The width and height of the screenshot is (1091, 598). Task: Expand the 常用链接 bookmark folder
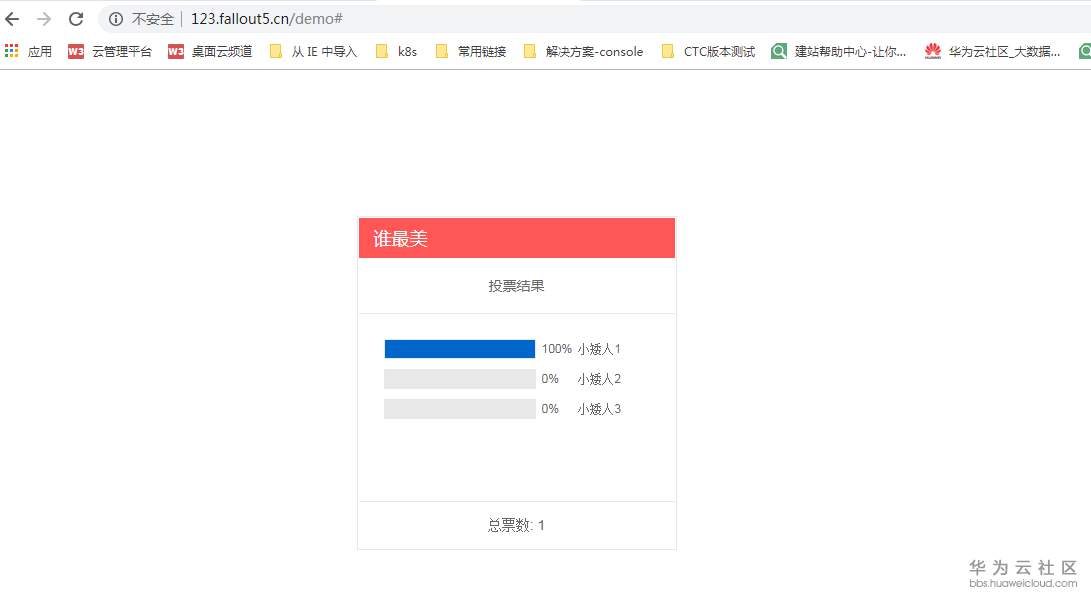[471, 51]
